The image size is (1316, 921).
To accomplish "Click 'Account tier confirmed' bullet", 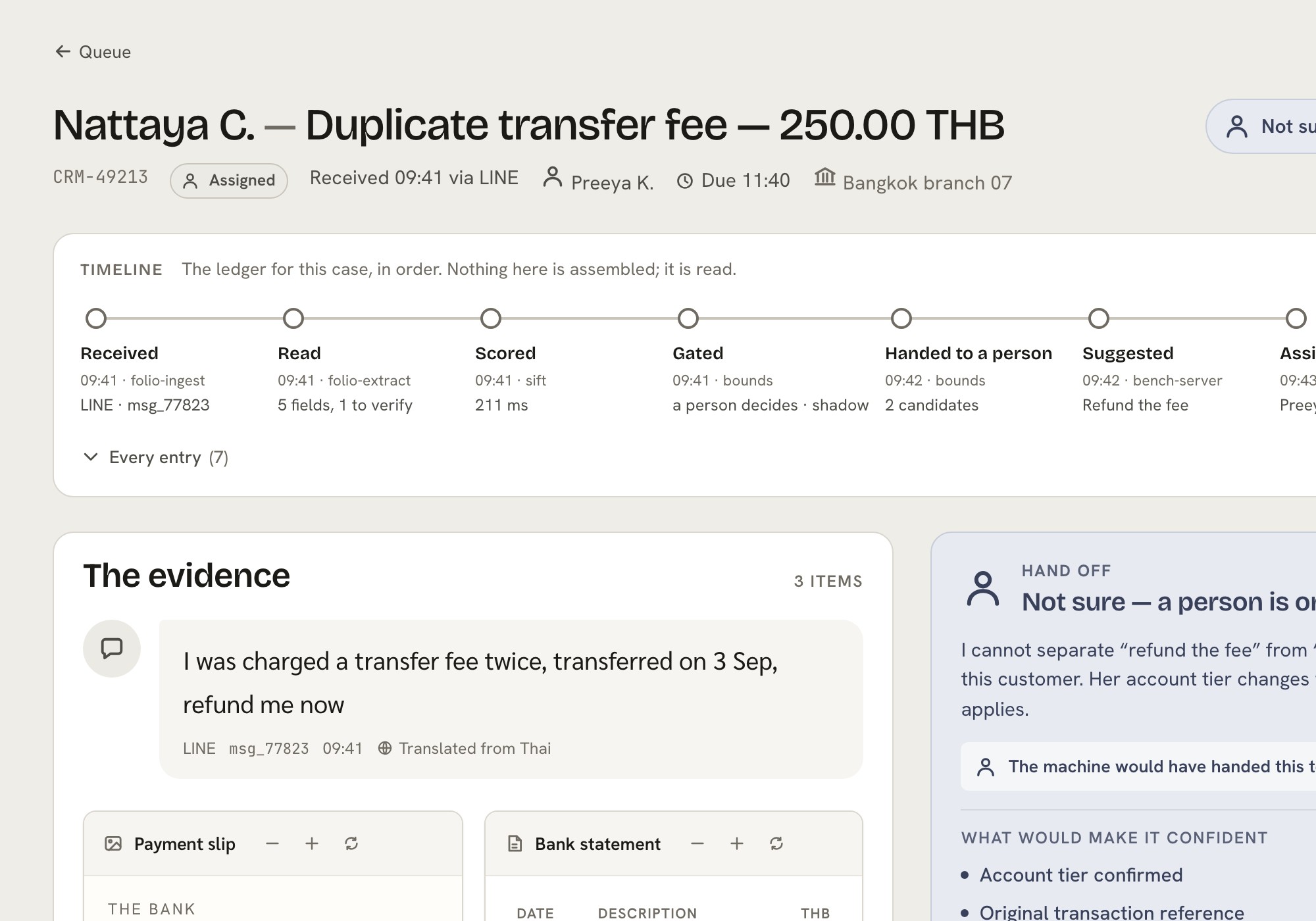I will (x=1081, y=875).
